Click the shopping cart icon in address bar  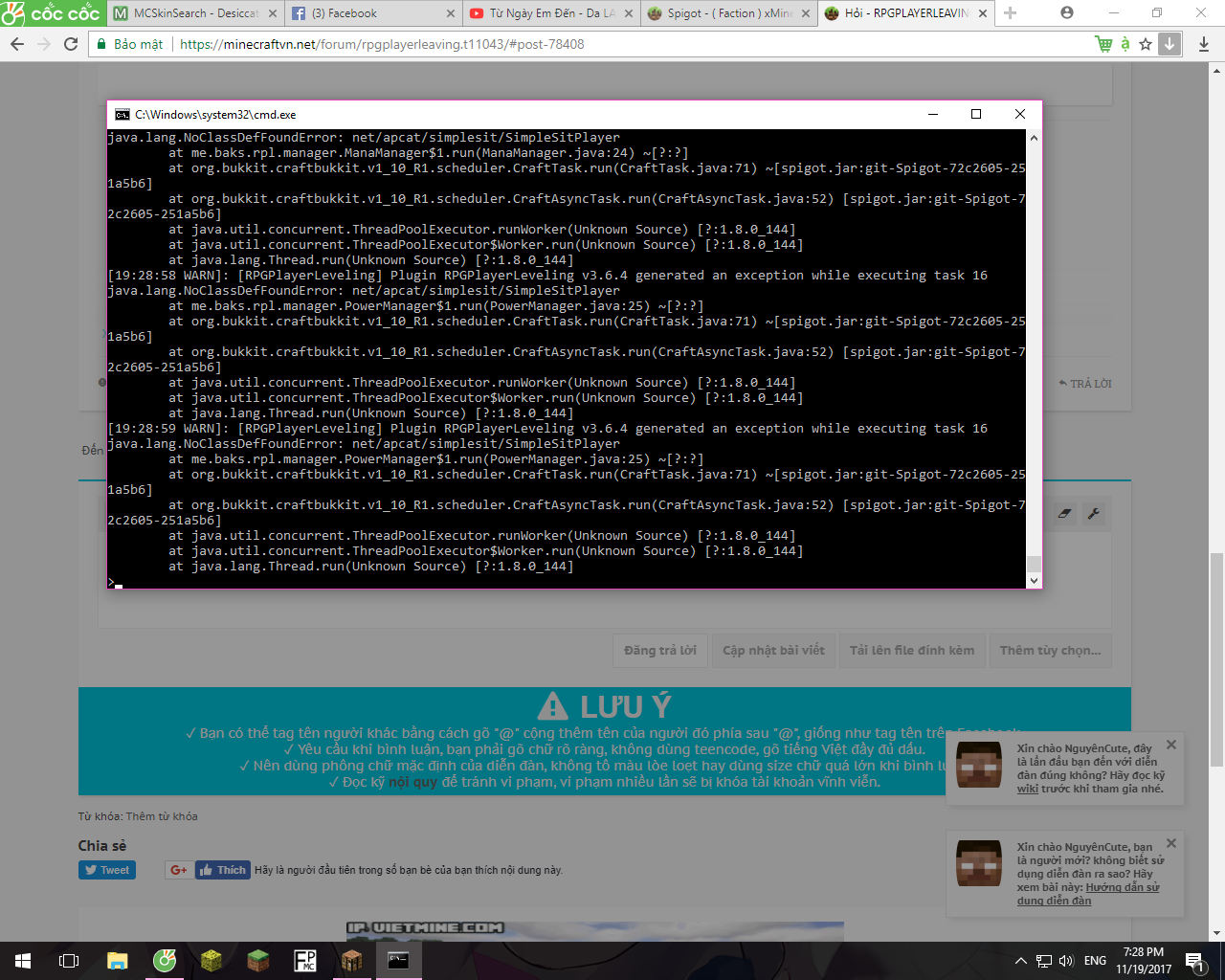tap(1103, 44)
